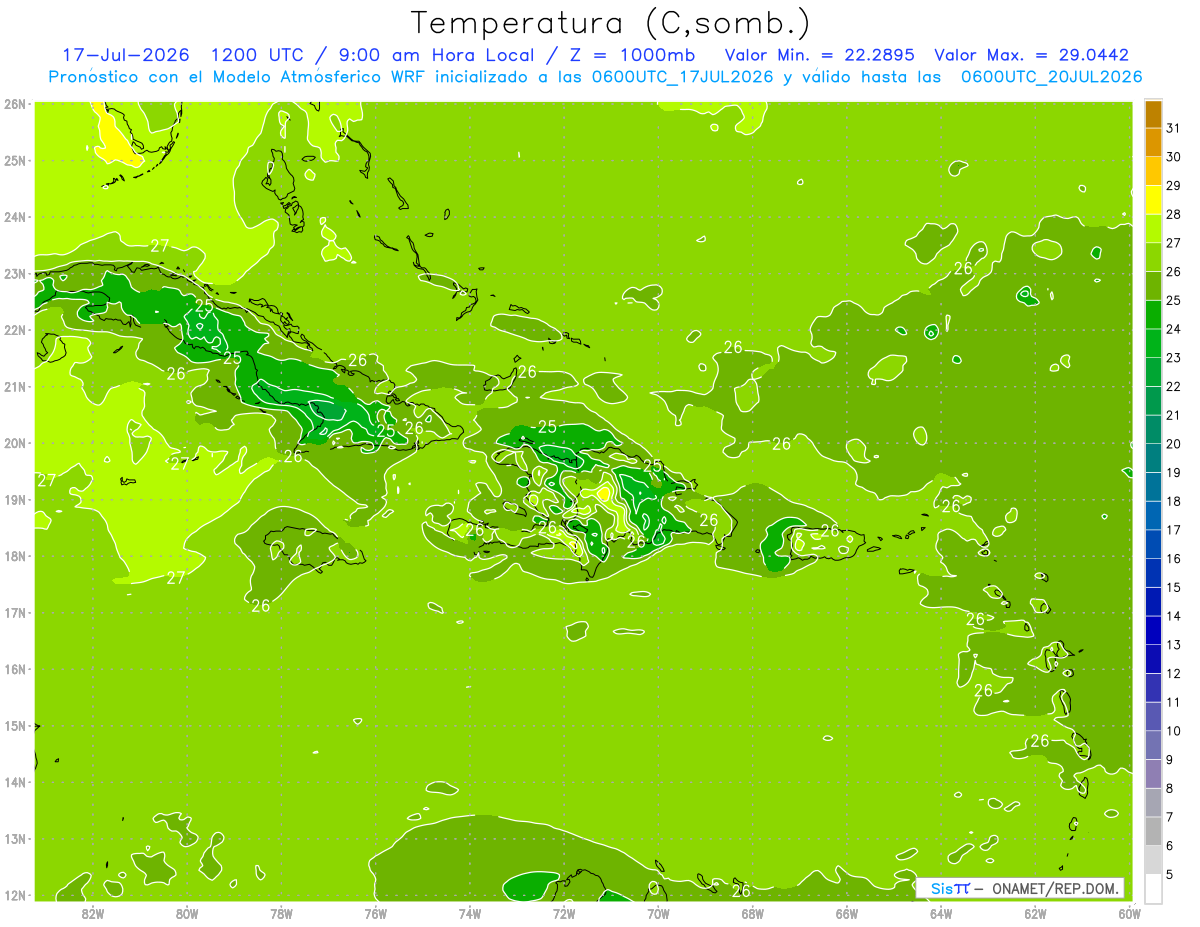1200x927 pixels.
Task: Click the legend value '16'
Action: (1173, 559)
